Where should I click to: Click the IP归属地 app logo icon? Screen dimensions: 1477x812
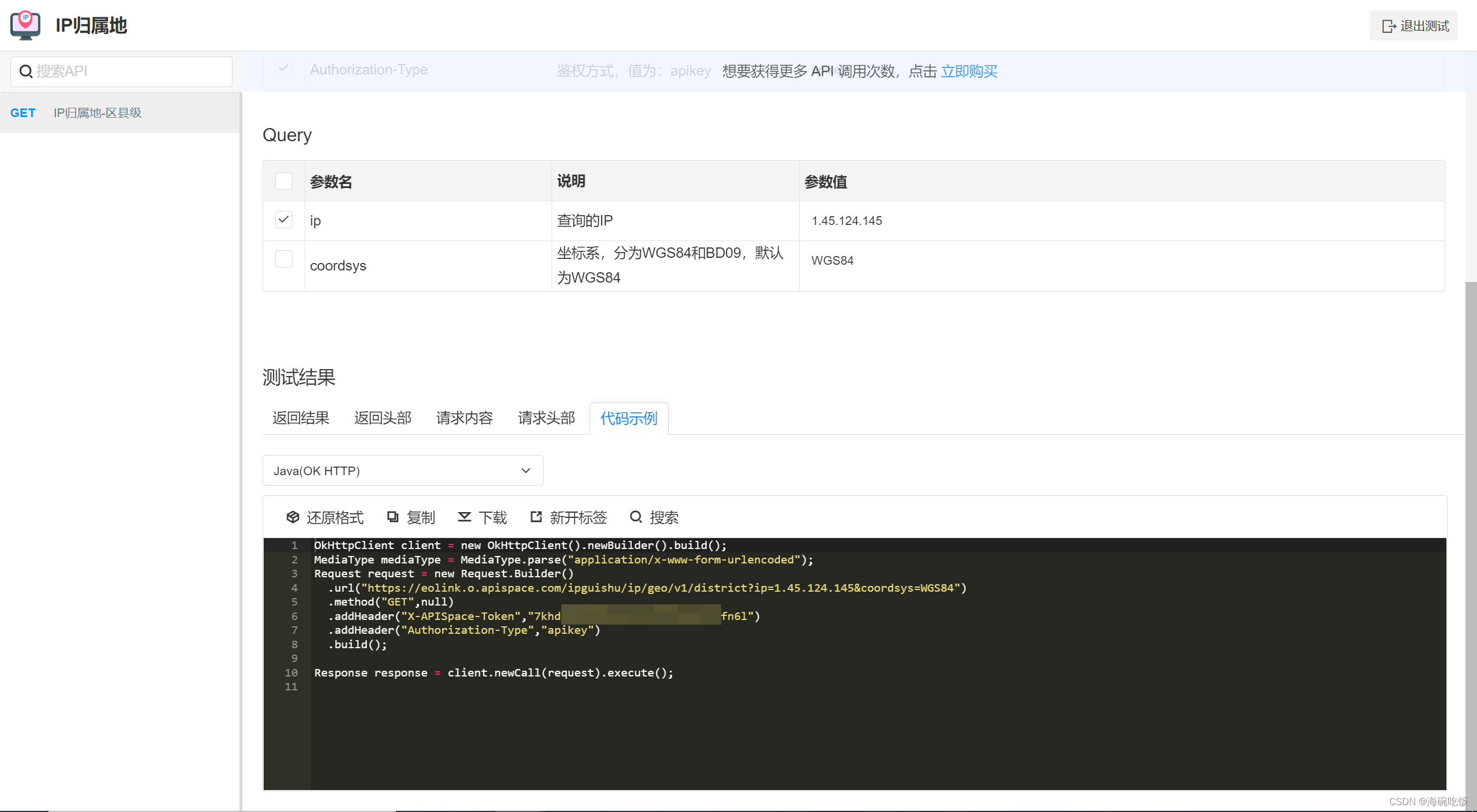coord(24,25)
